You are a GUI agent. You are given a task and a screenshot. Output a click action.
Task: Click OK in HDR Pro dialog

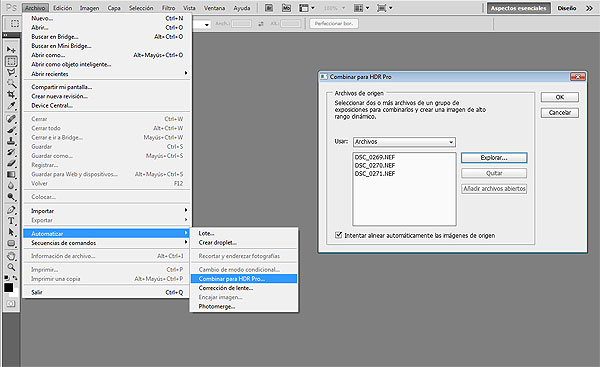[560, 97]
